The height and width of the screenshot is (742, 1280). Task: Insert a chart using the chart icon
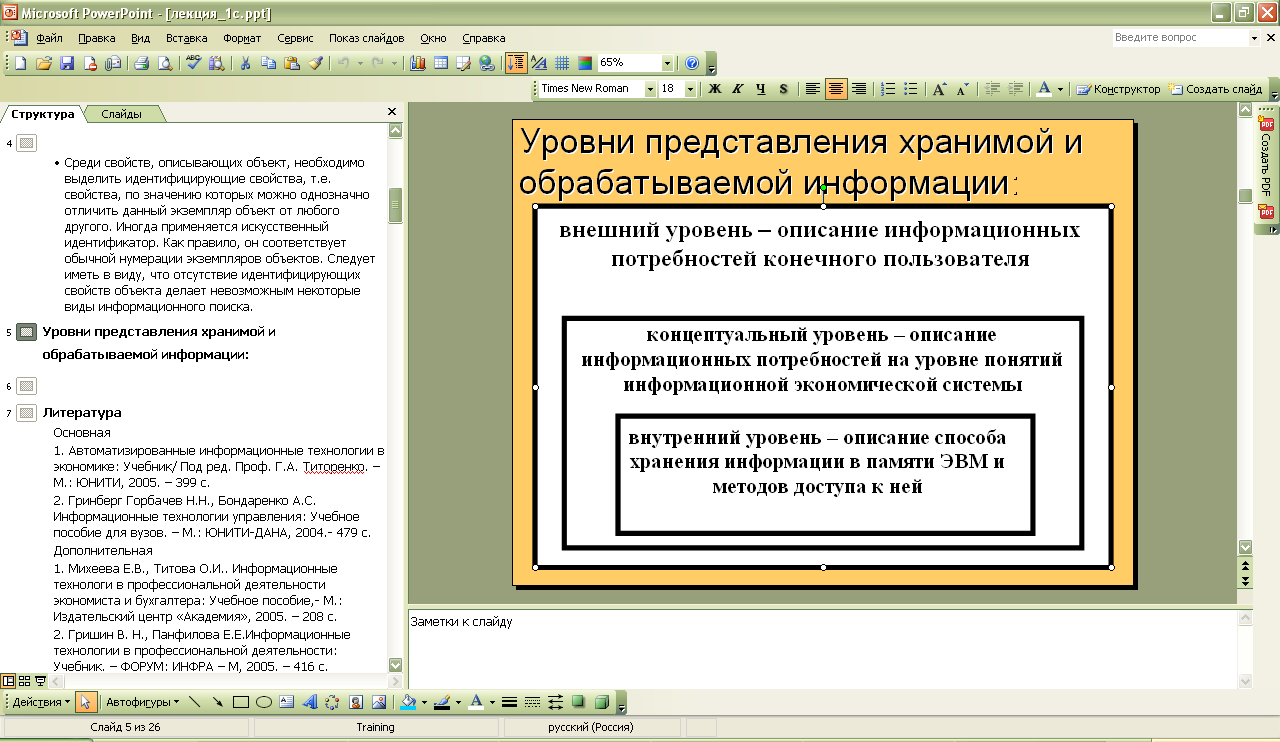417,63
